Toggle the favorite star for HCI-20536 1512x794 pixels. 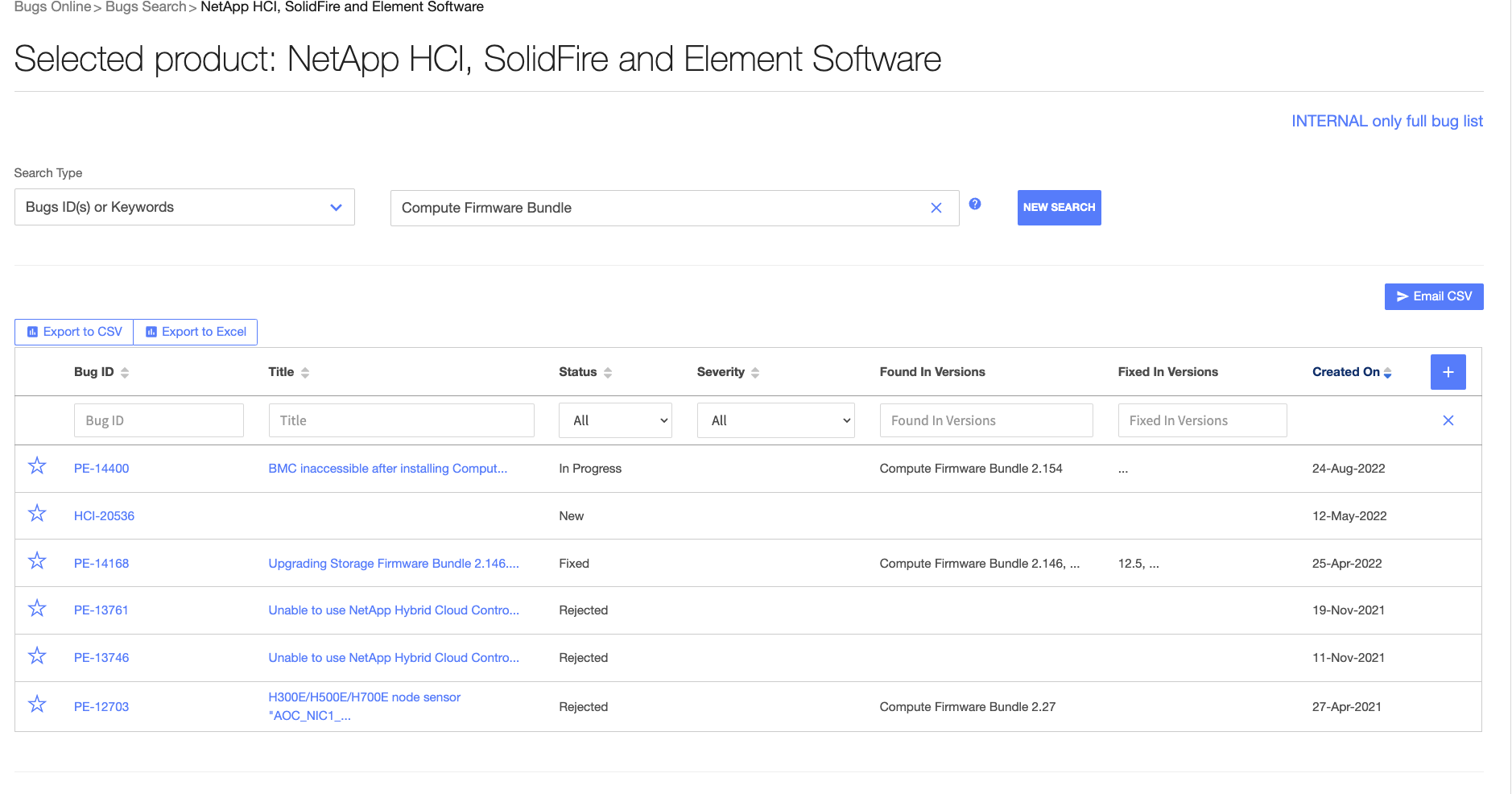pos(37,512)
